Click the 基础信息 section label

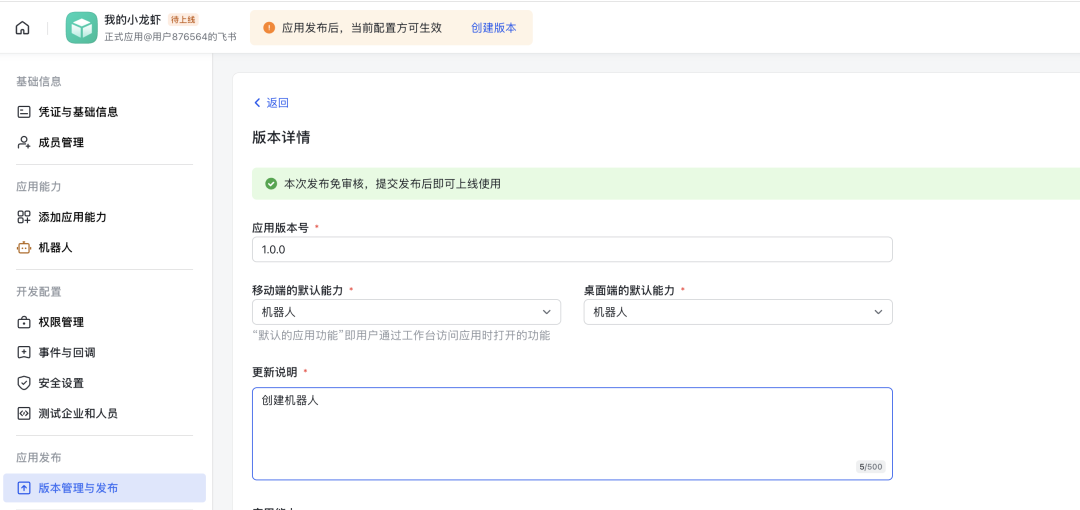pos(39,81)
